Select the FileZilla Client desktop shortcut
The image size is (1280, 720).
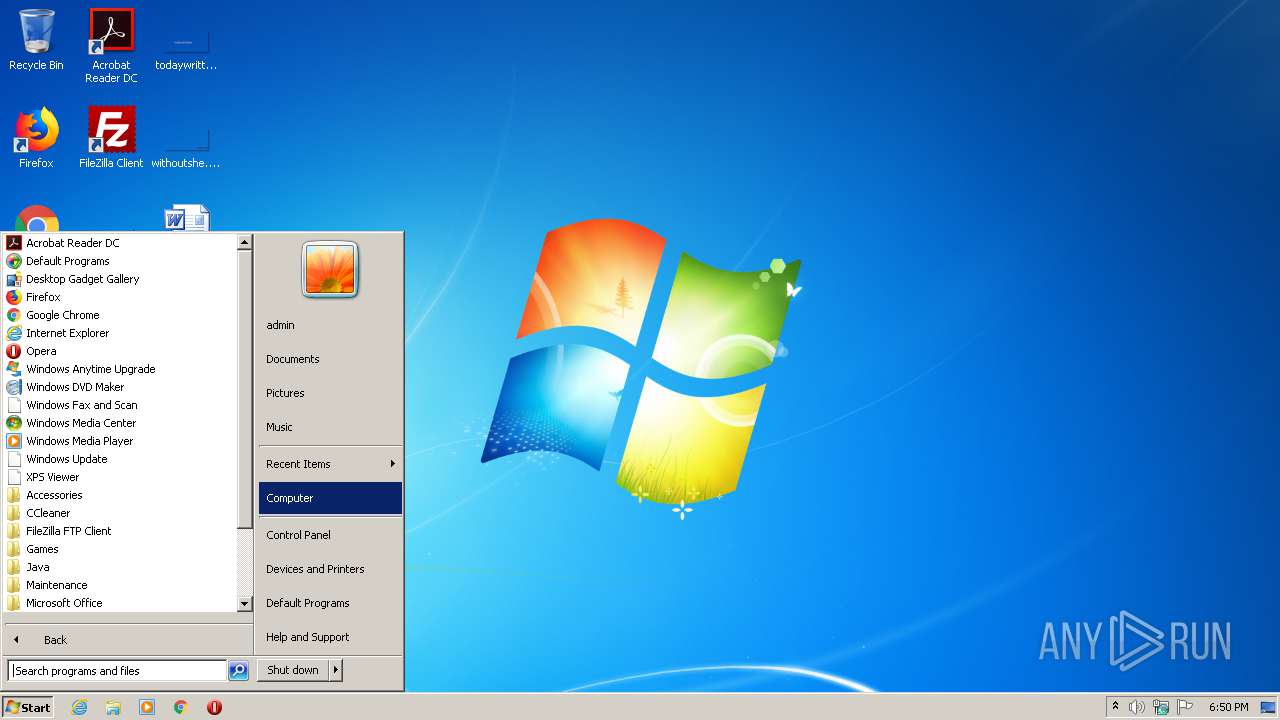tap(111, 137)
